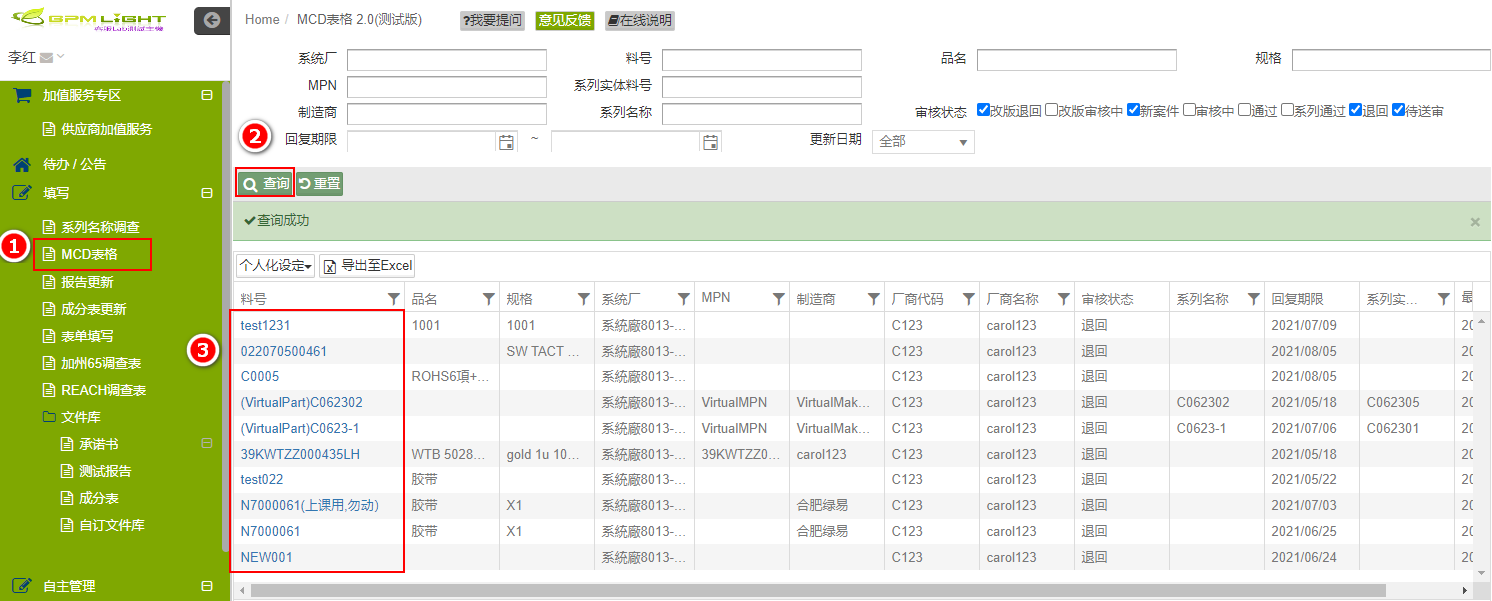This screenshot has width=1492, height=601.
Task: Filter the MPN column
Action: 778,299
